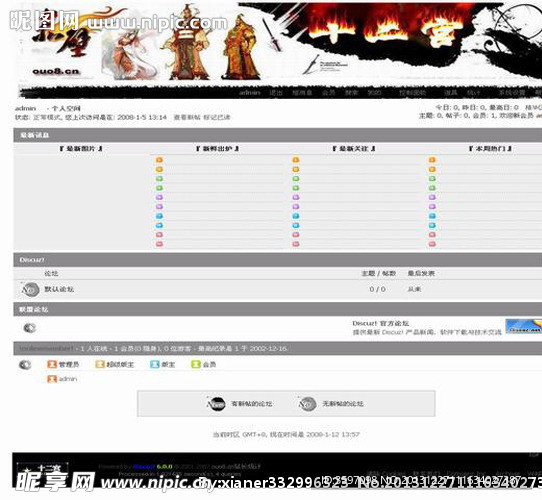Open 控制面板 in the navigation bar
542x500 pixels.
[412, 93]
